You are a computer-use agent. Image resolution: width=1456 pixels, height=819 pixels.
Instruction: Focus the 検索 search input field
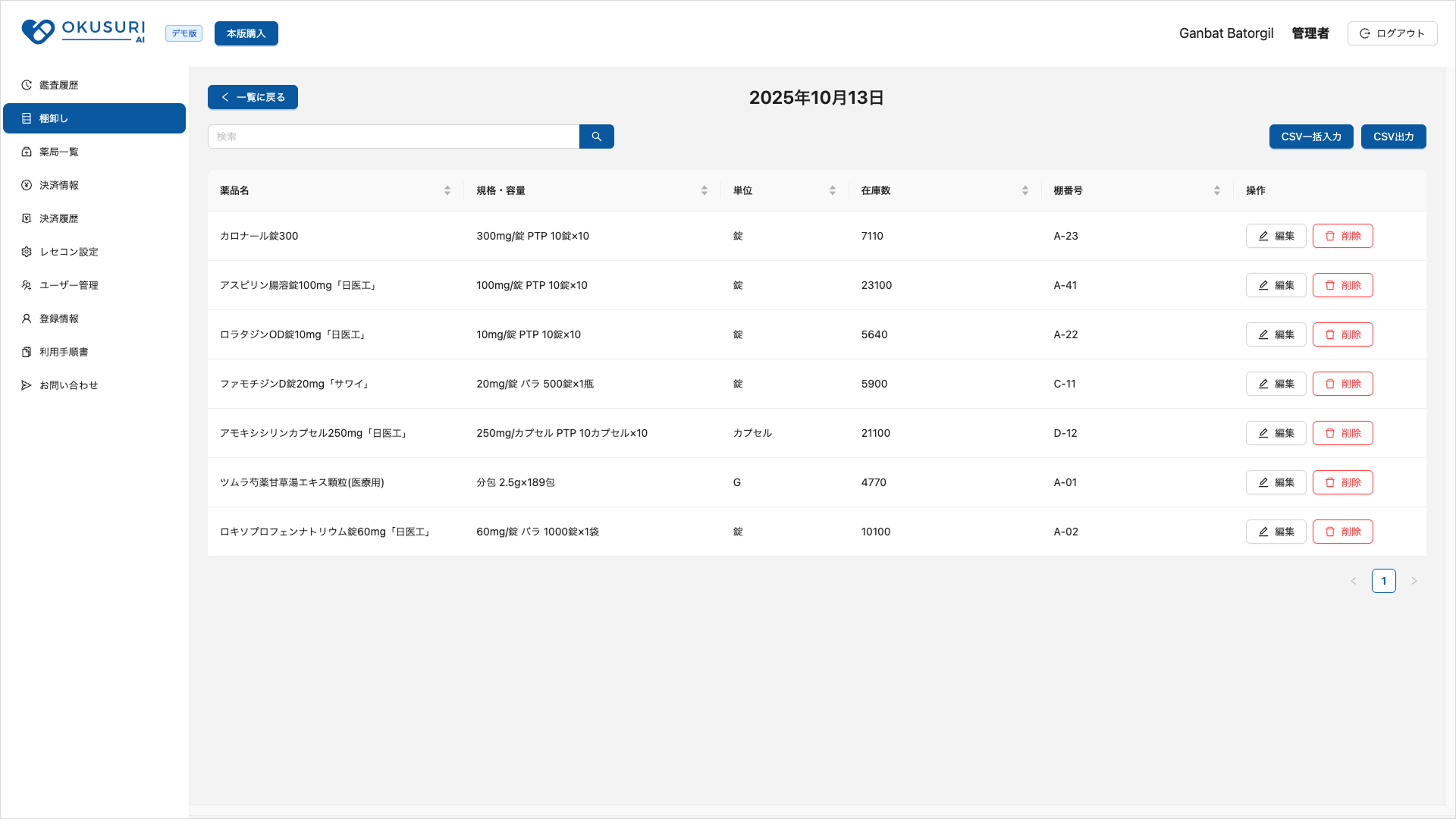coord(393,136)
